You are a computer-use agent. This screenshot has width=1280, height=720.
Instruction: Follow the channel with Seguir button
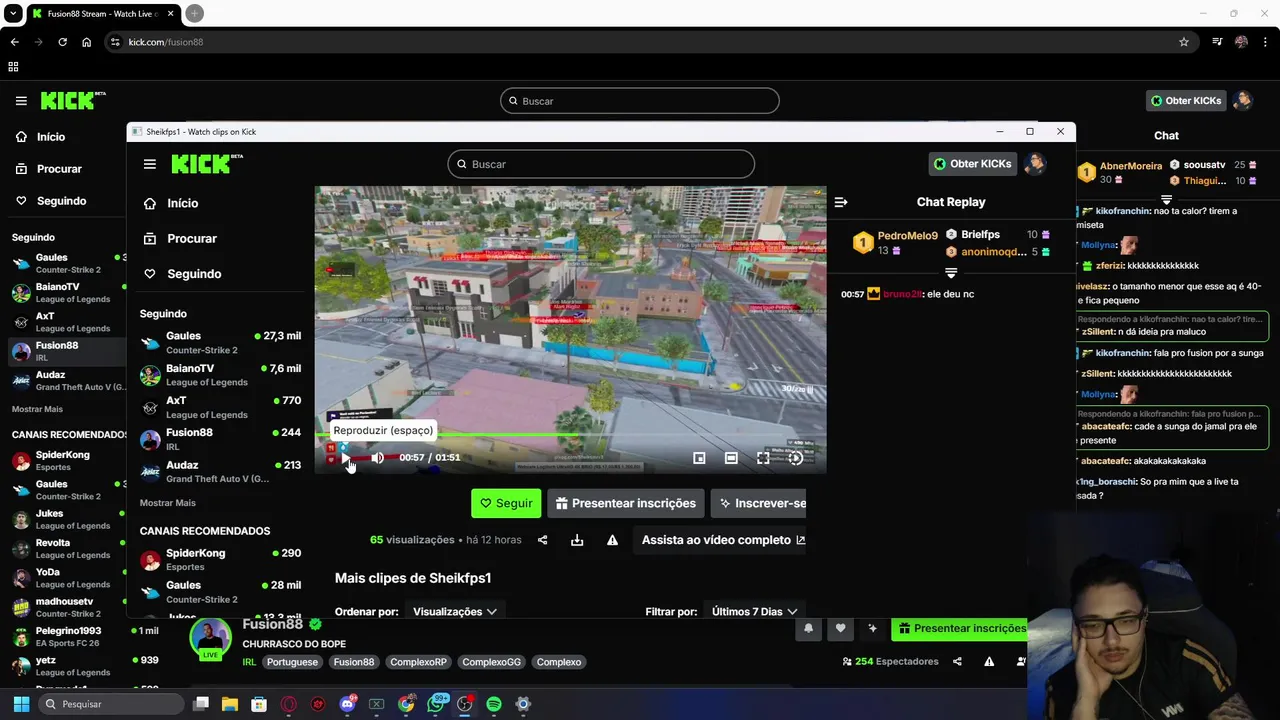point(506,503)
